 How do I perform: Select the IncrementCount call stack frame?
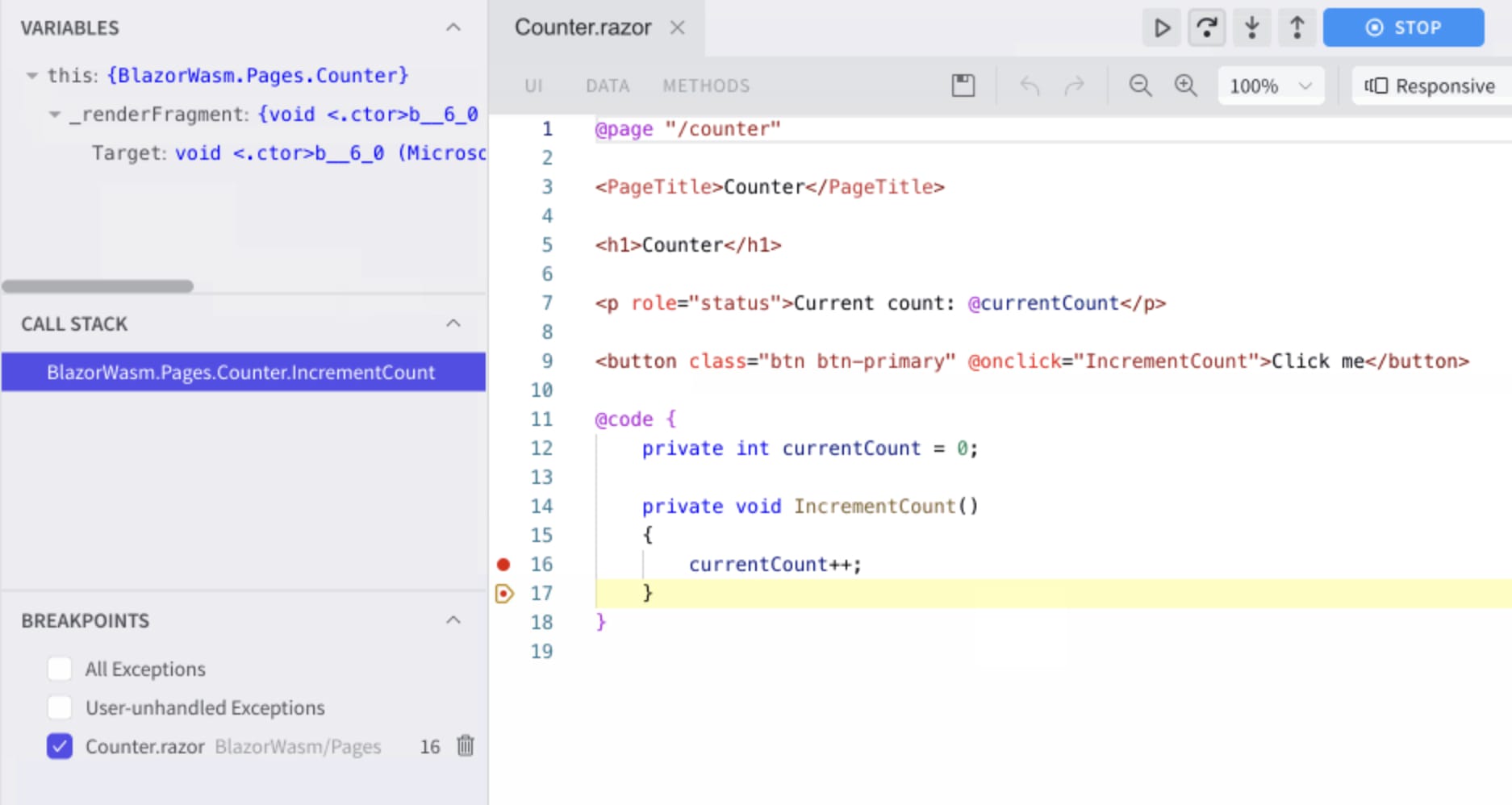(240, 372)
